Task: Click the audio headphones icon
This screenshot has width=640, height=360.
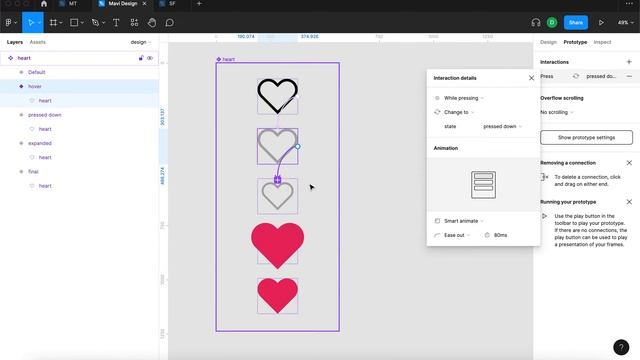Action: [x=536, y=22]
